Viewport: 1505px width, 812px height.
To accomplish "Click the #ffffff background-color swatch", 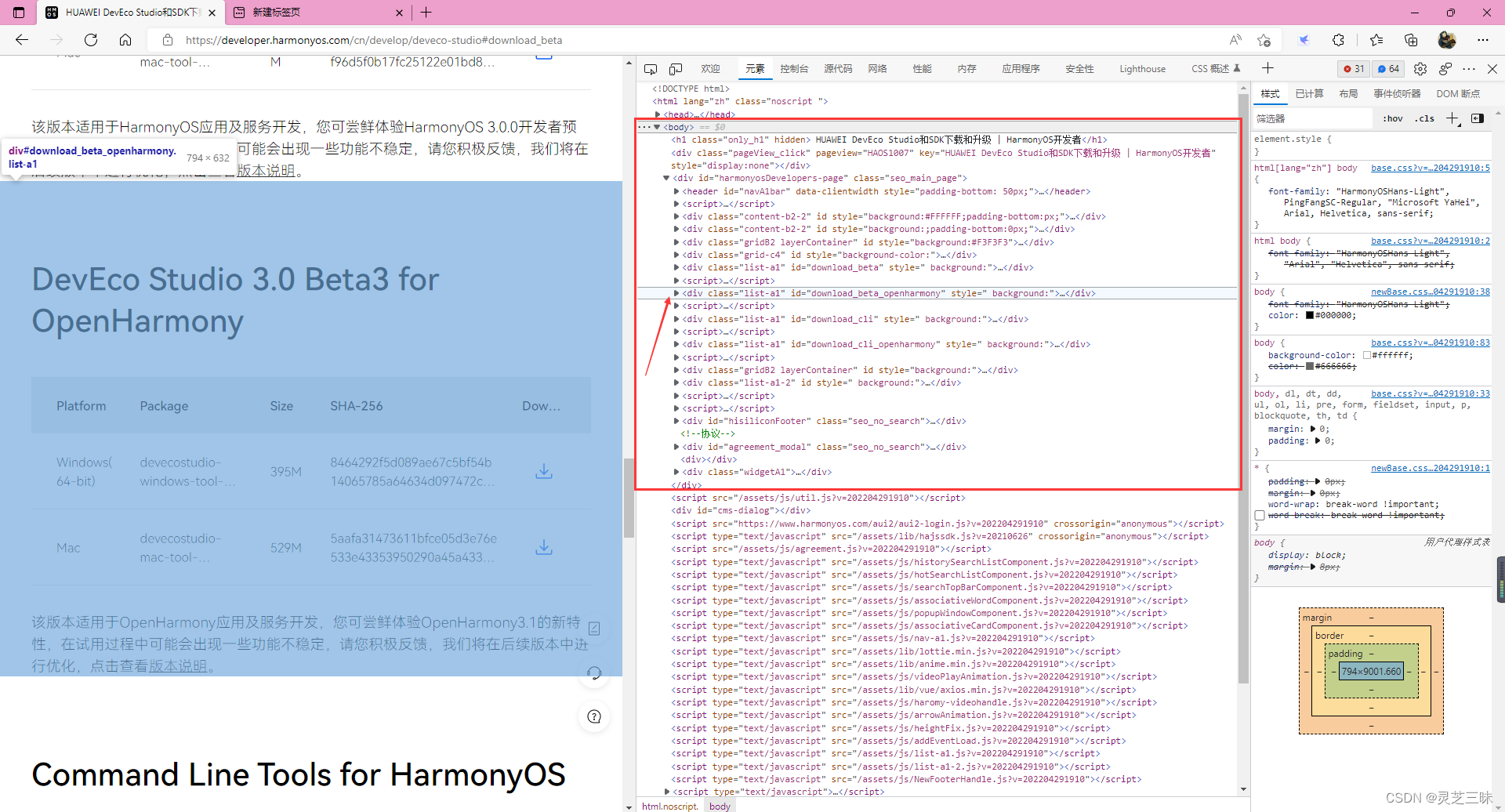I will tap(1367, 355).
